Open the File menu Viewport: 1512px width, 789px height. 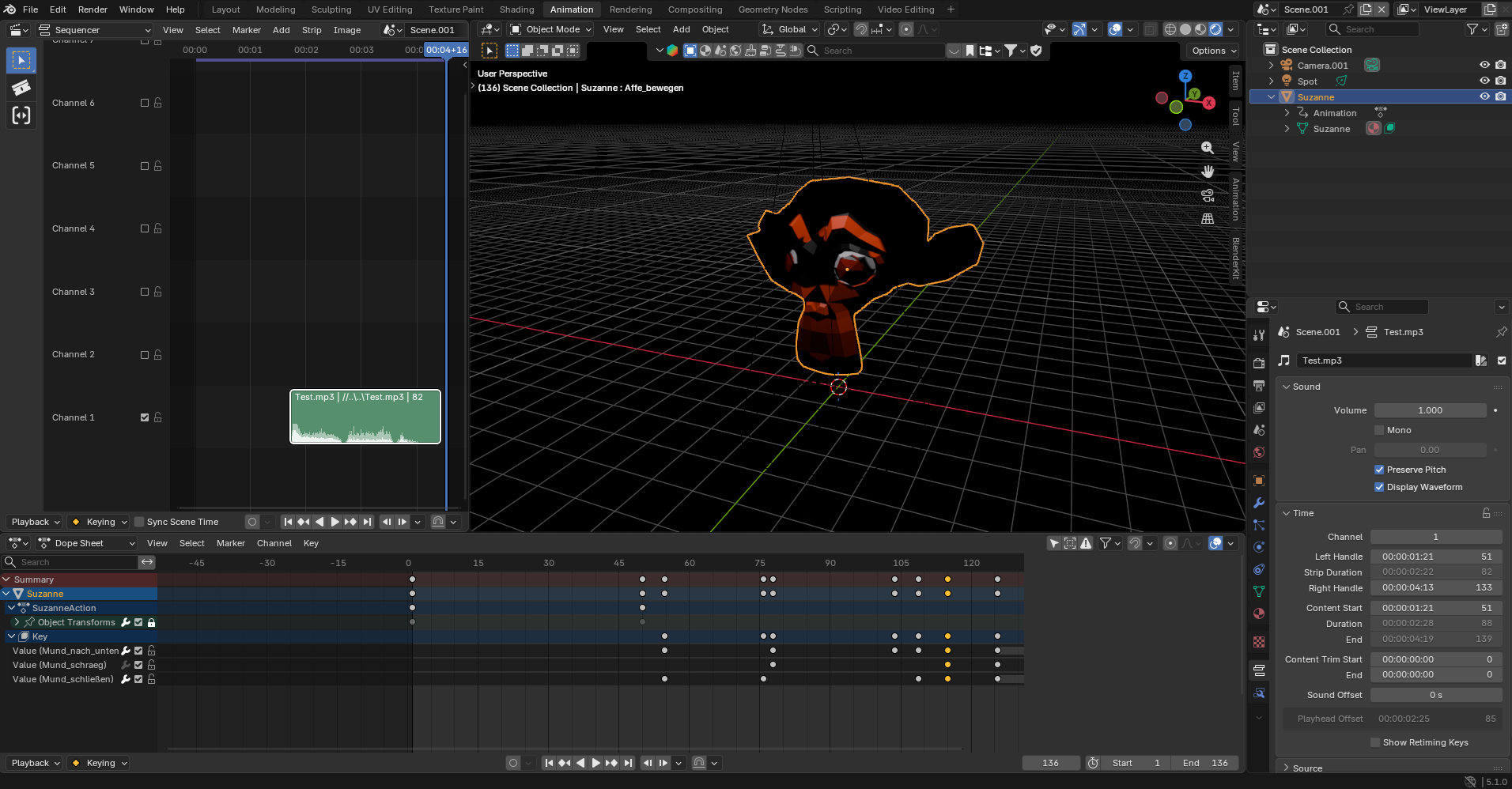point(30,9)
